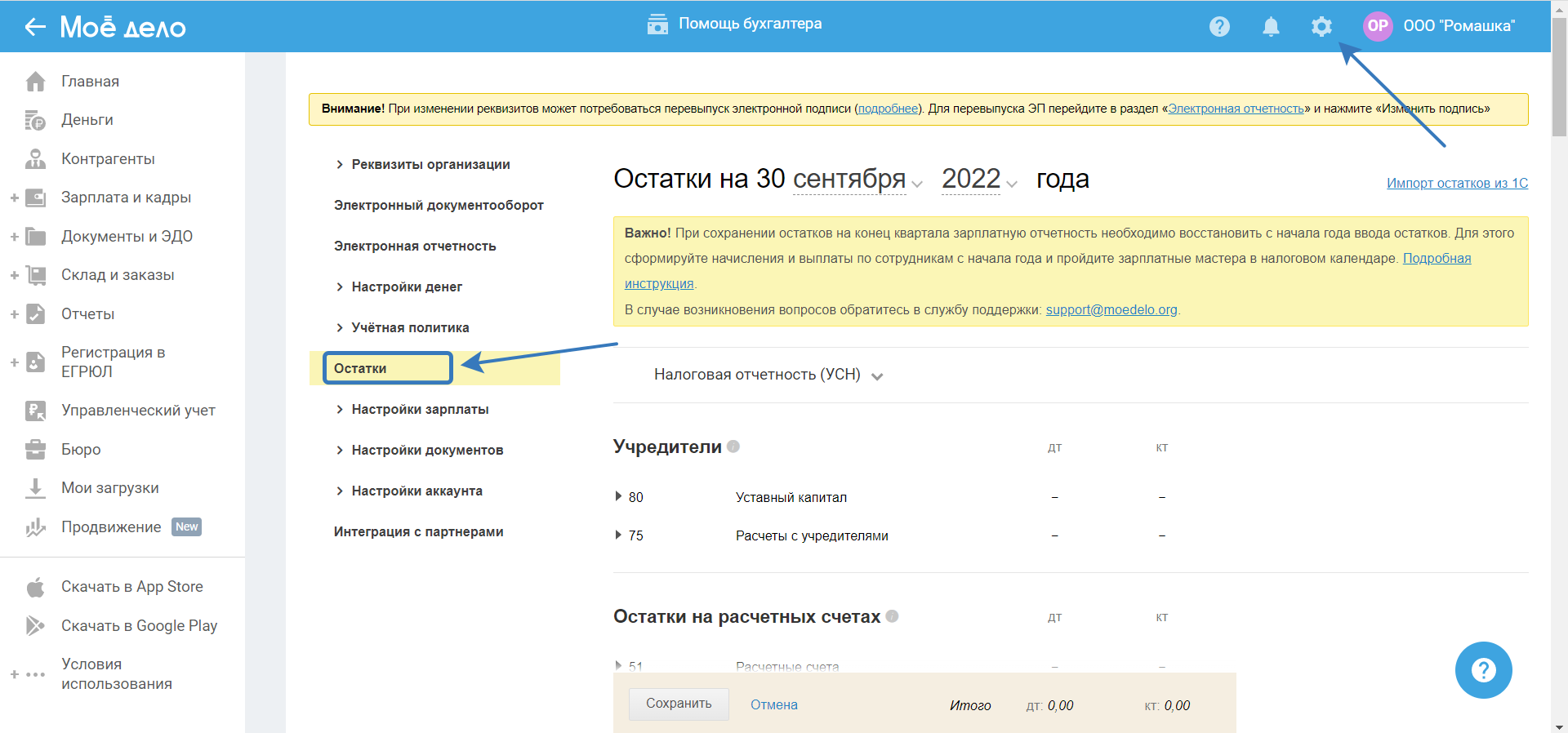Open ООО "Ромашка" account menu
Screen dimensions: 1568x733
[1459, 26]
